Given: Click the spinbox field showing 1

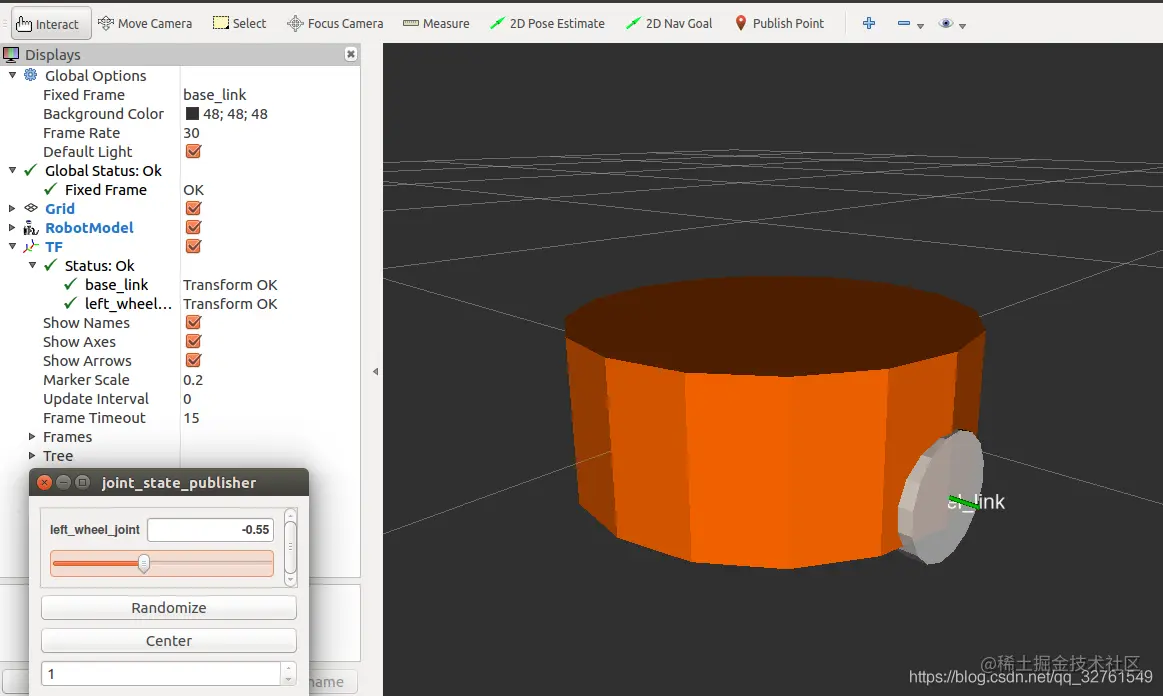Looking at the screenshot, I should [x=161, y=674].
